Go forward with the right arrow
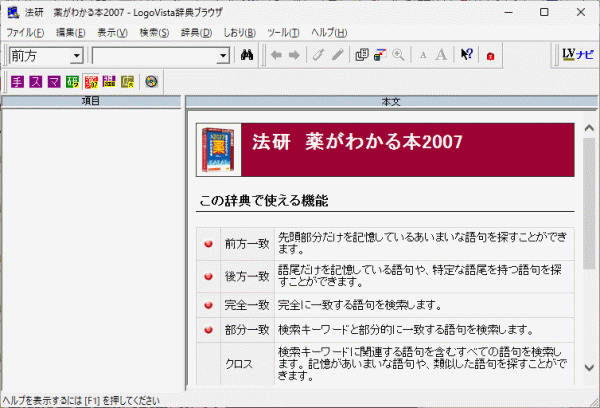Viewport: 600px width, 408px height. [x=294, y=55]
